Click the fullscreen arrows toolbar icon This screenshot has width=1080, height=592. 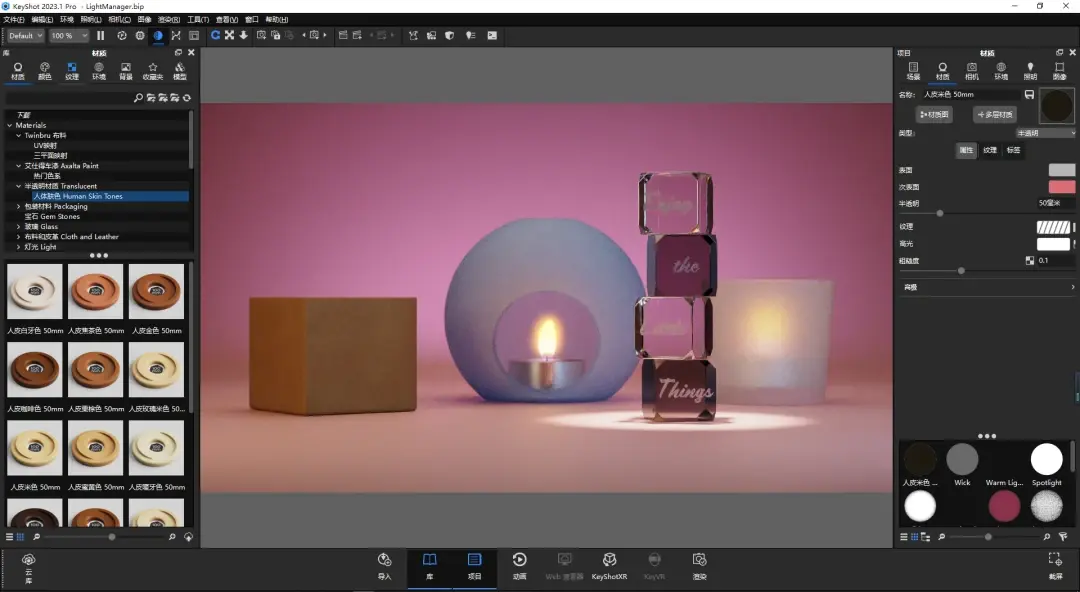click(x=229, y=35)
